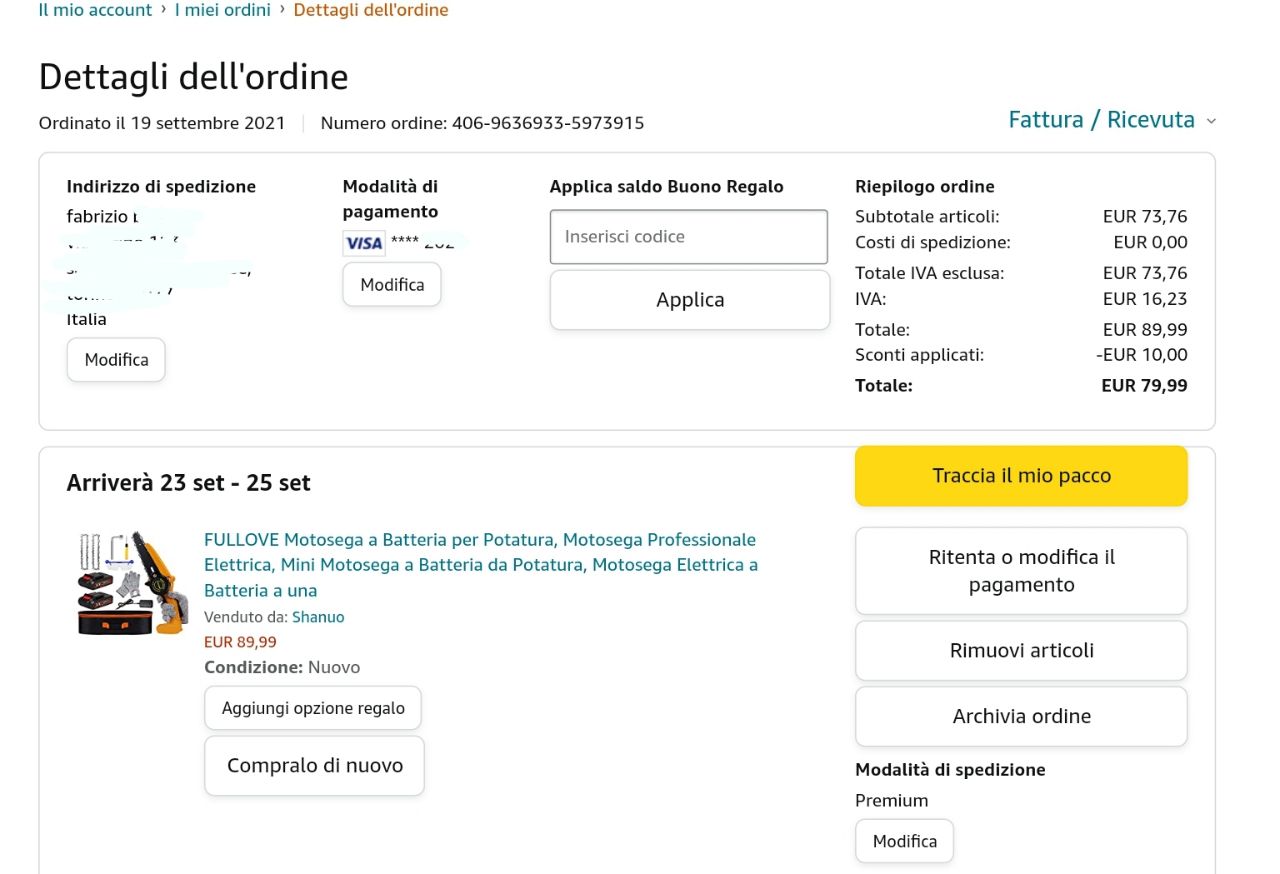Expand the Fattura / Ricevuta dropdown
This screenshot has width=1280, height=874.
tap(1101, 120)
